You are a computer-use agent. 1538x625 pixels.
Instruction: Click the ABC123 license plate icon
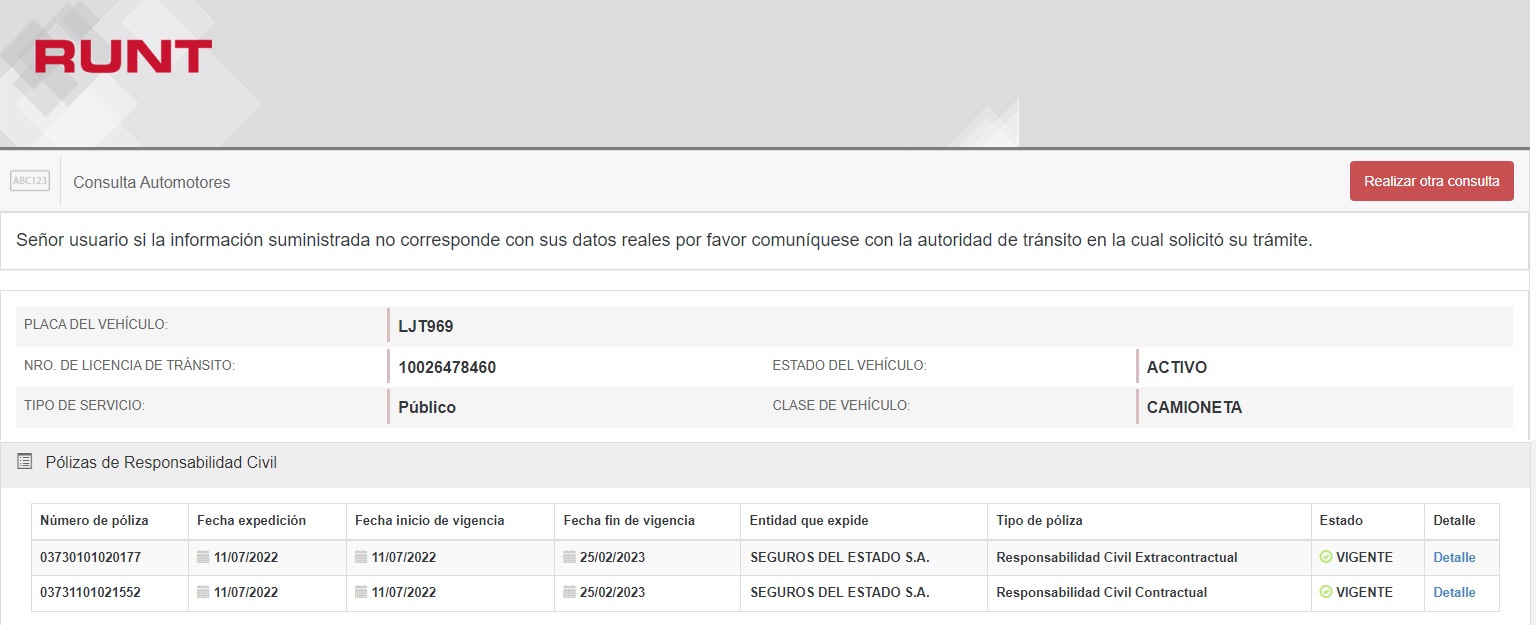click(30, 181)
